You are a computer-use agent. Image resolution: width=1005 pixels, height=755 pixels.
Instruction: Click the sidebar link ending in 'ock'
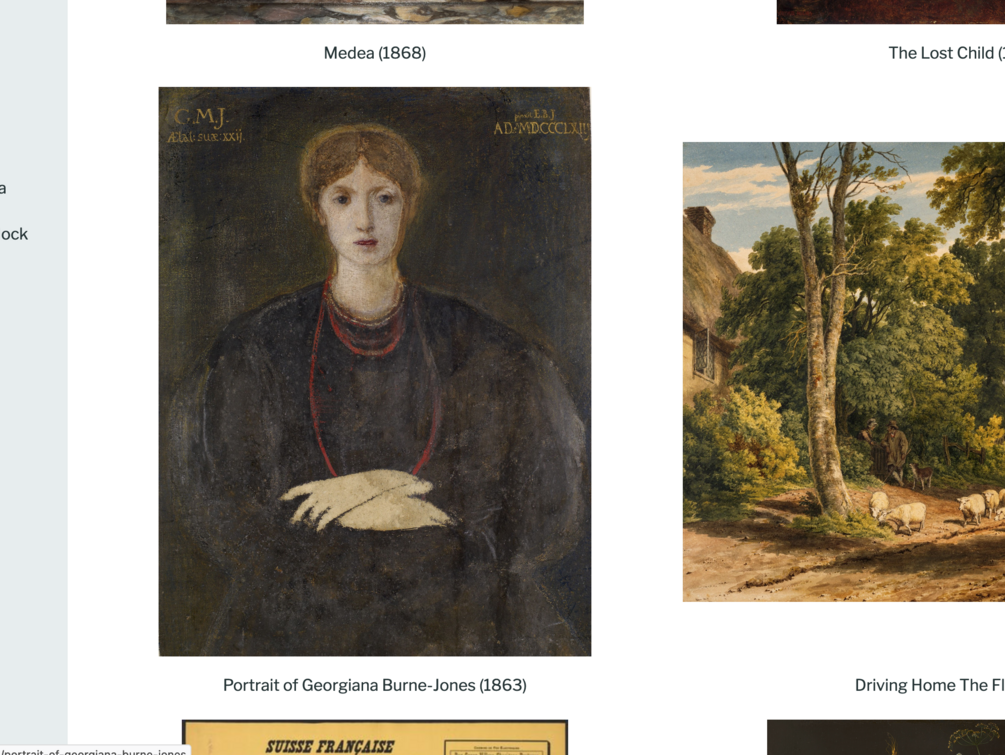click(14, 234)
